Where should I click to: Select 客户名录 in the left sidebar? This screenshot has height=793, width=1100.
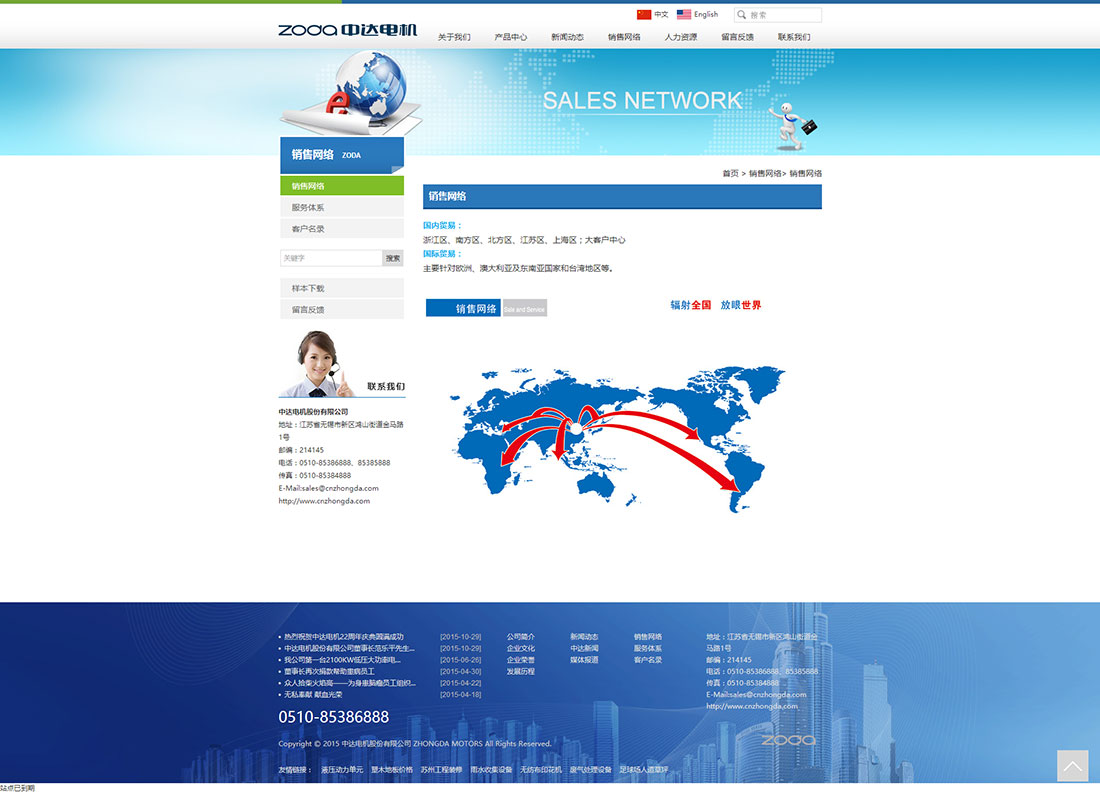point(308,229)
